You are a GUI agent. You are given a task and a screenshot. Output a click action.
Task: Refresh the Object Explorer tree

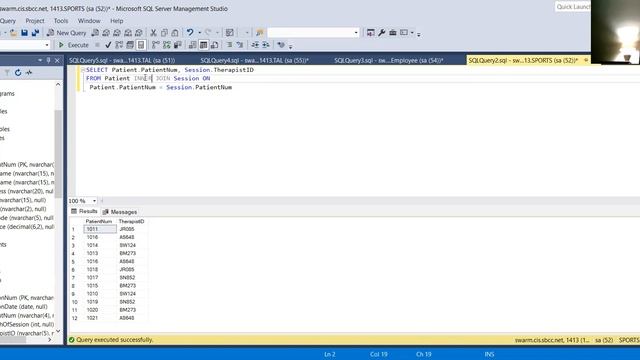(18, 73)
